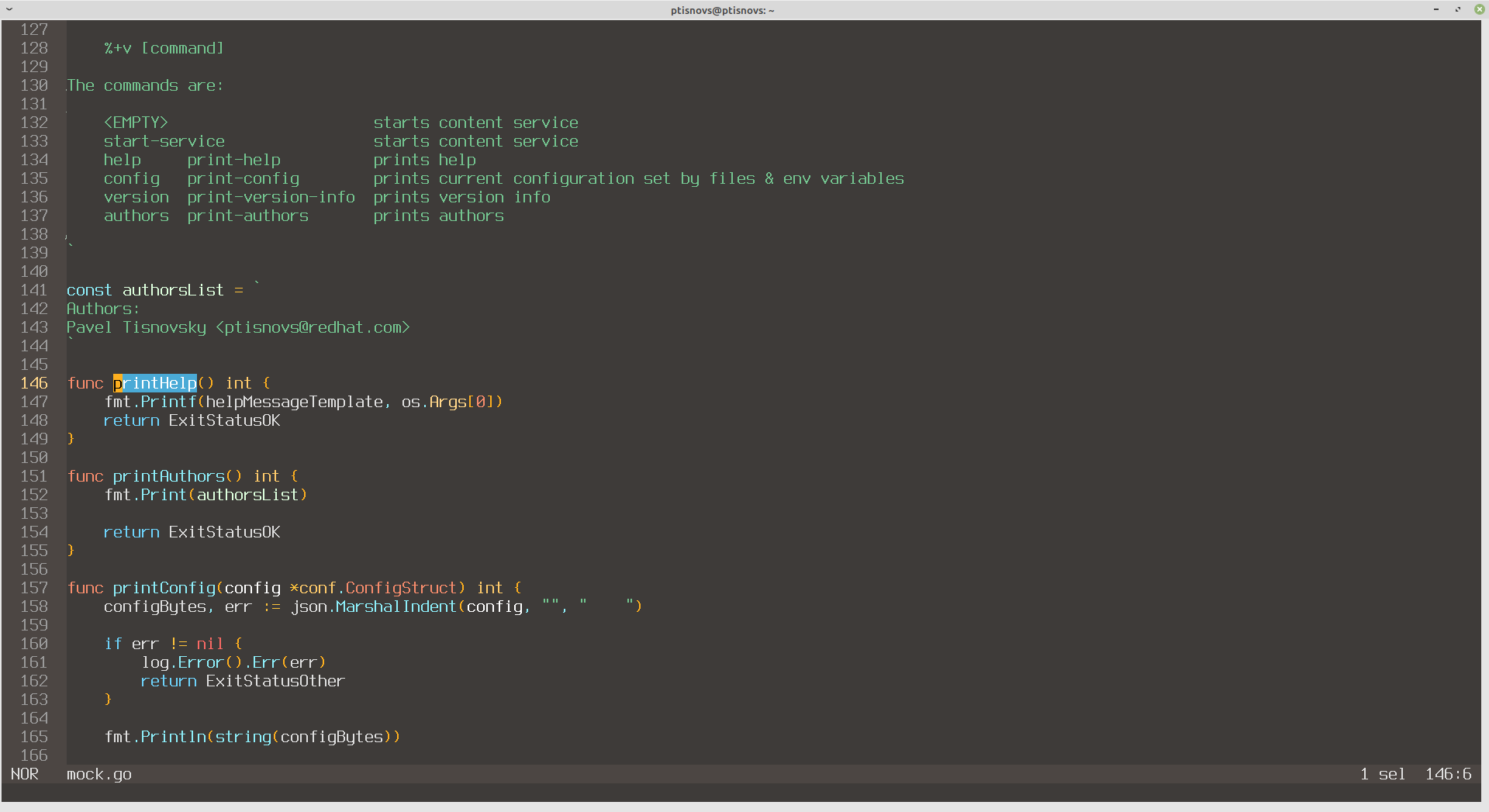This screenshot has width=1489, height=812.
Task: Click the printConfig function name
Action: click(x=164, y=588)
